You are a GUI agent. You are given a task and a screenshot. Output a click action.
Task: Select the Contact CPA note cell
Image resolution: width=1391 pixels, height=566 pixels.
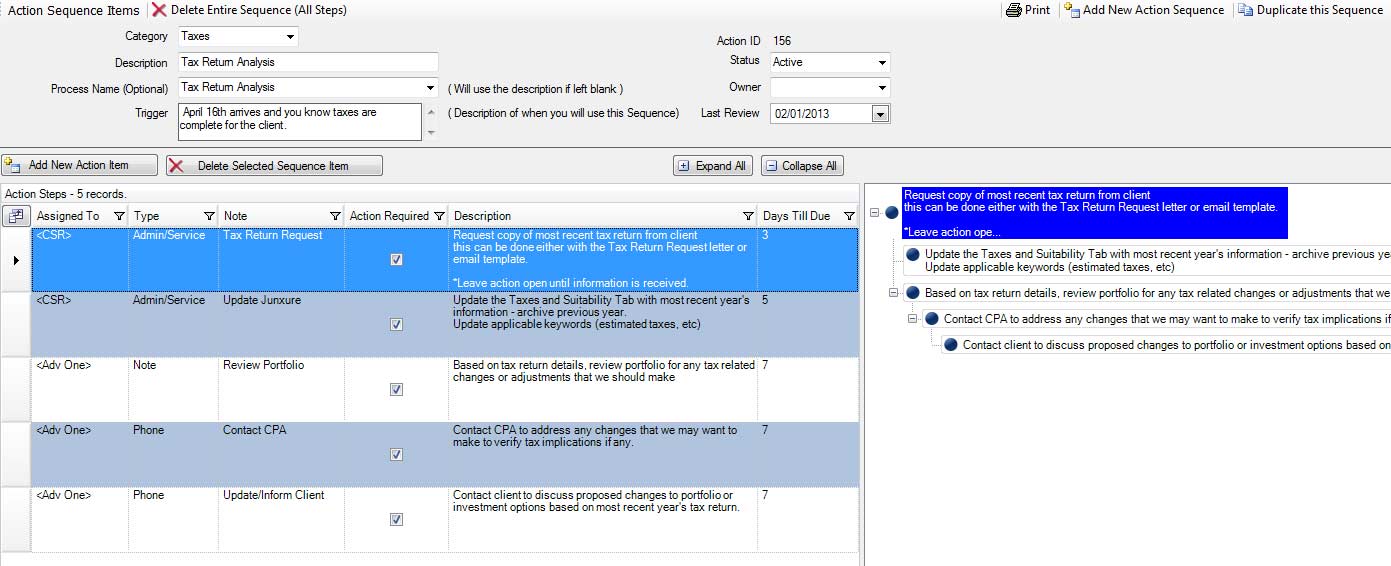point(282,454)
